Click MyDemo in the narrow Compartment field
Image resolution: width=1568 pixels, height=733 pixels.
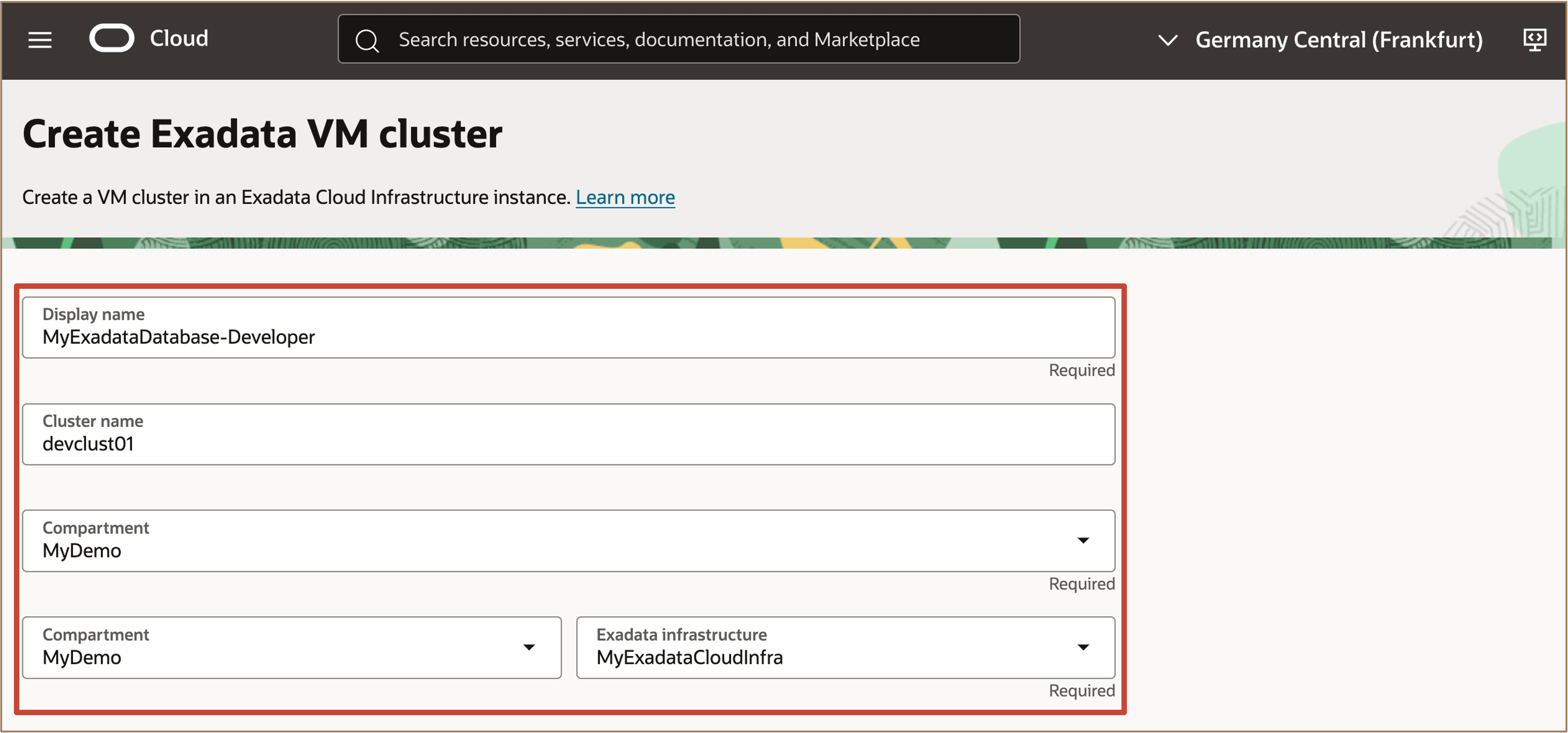click(x=82, y=658)
